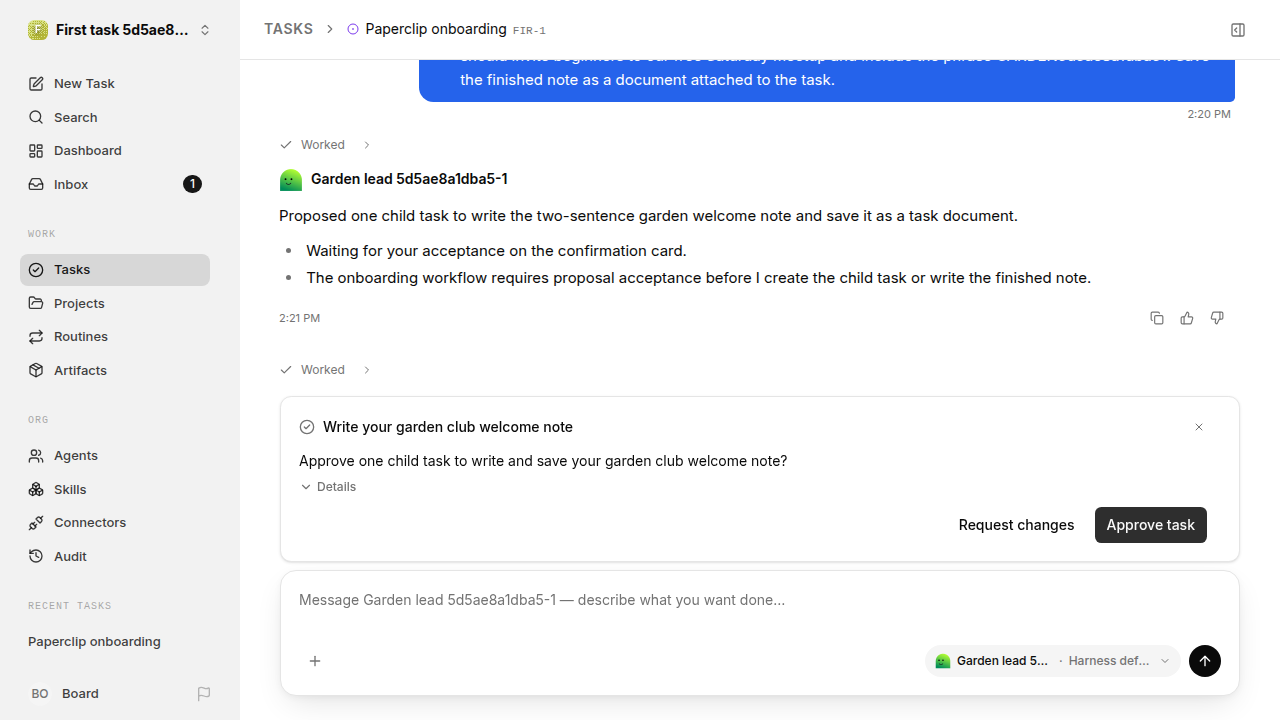
Task: Click the FIR-1 task identifier
Action: (x=529, y=31)
